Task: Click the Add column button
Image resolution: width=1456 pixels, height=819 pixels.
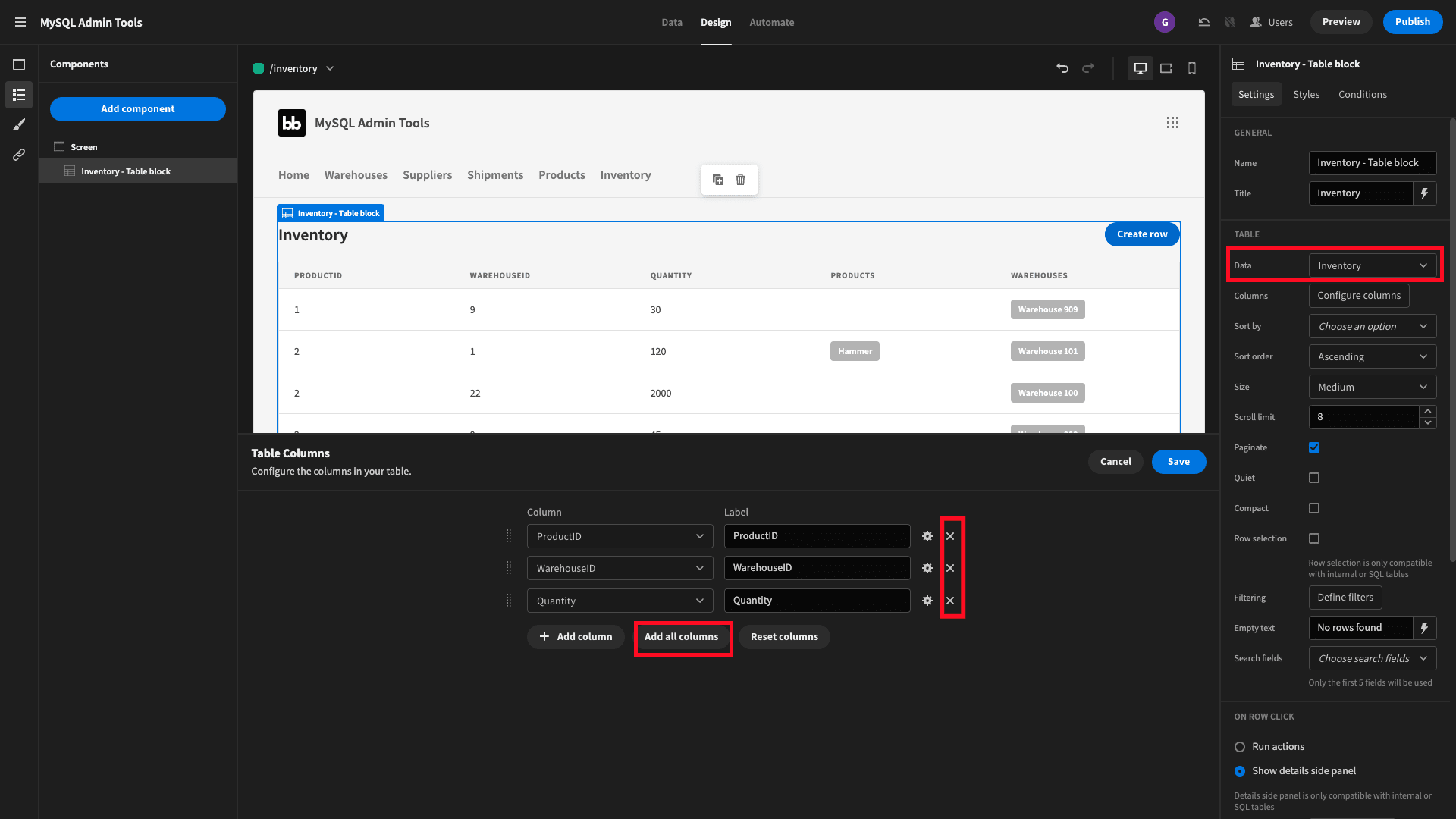Action: 576,637
